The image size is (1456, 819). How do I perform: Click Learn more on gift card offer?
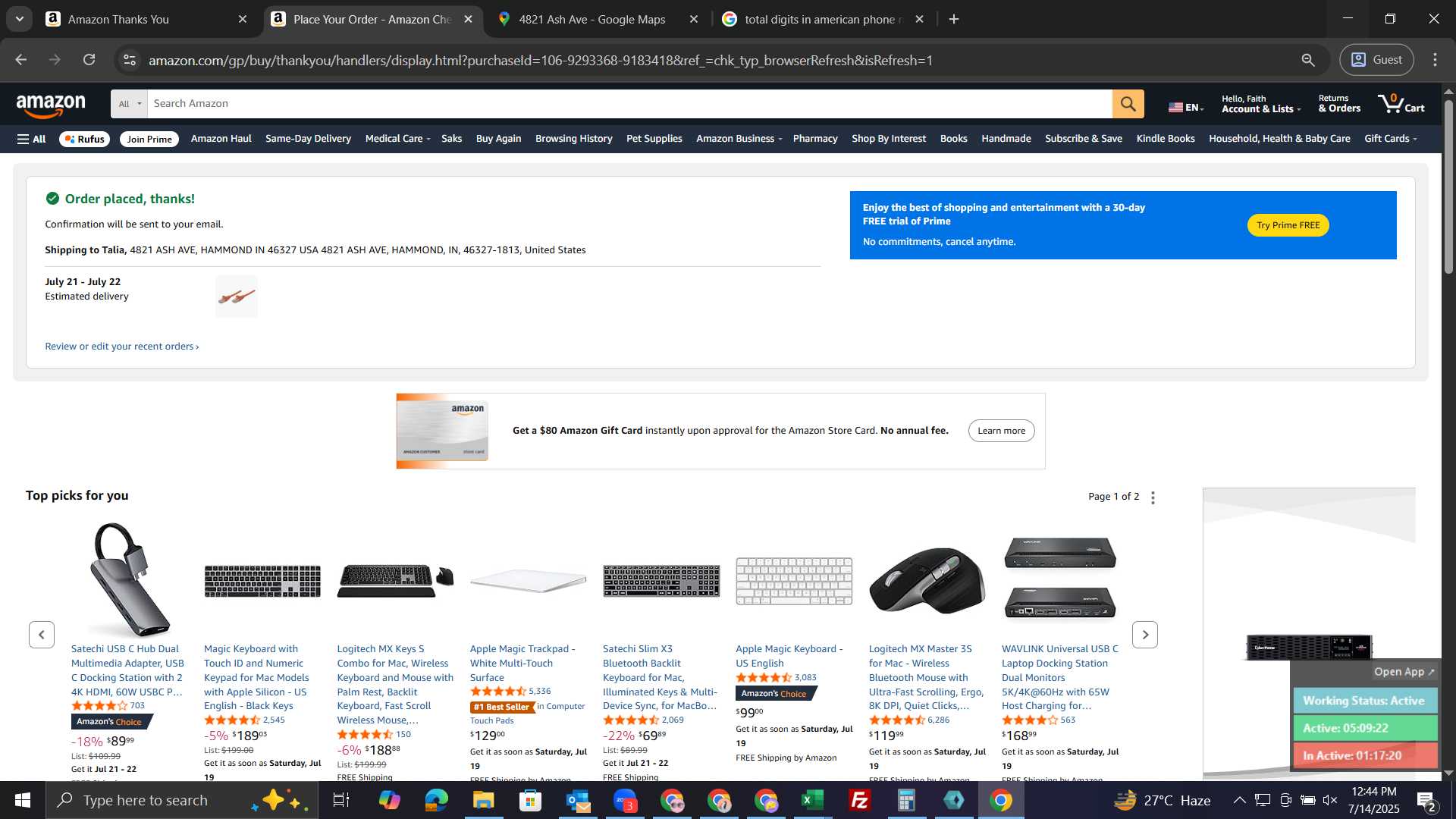pyautogui.click(x=1001, y=431)
